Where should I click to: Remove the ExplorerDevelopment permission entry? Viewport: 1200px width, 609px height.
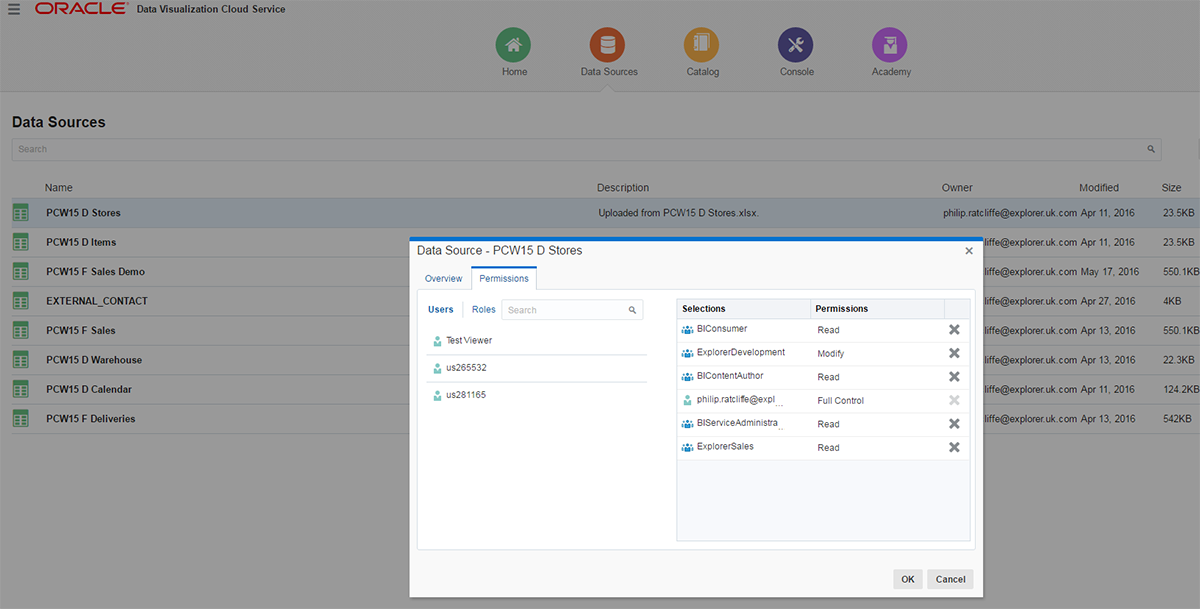[x=954, y=353]
